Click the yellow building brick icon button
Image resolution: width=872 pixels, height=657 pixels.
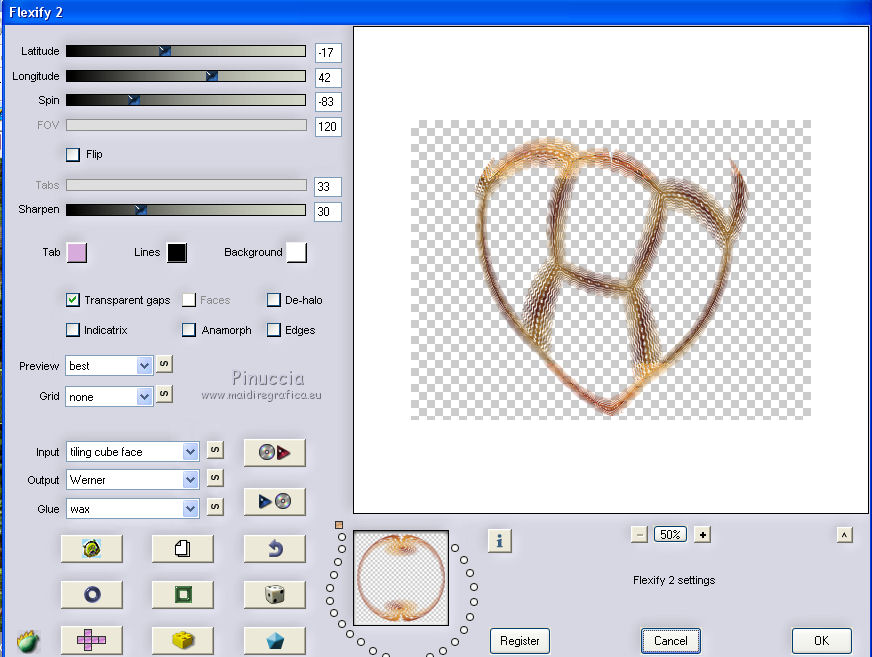click(182, 640)
